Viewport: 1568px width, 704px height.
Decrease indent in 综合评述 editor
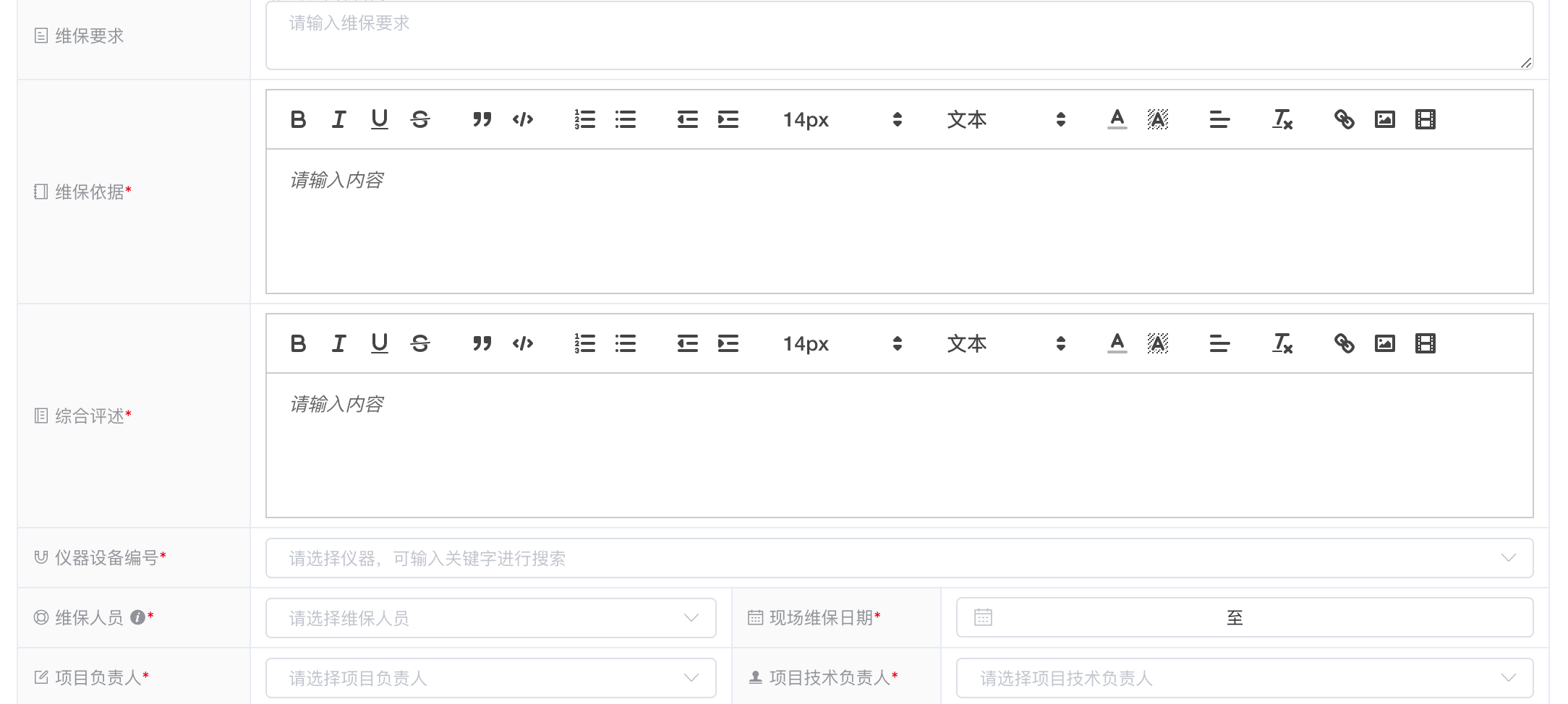coord(687,343)
